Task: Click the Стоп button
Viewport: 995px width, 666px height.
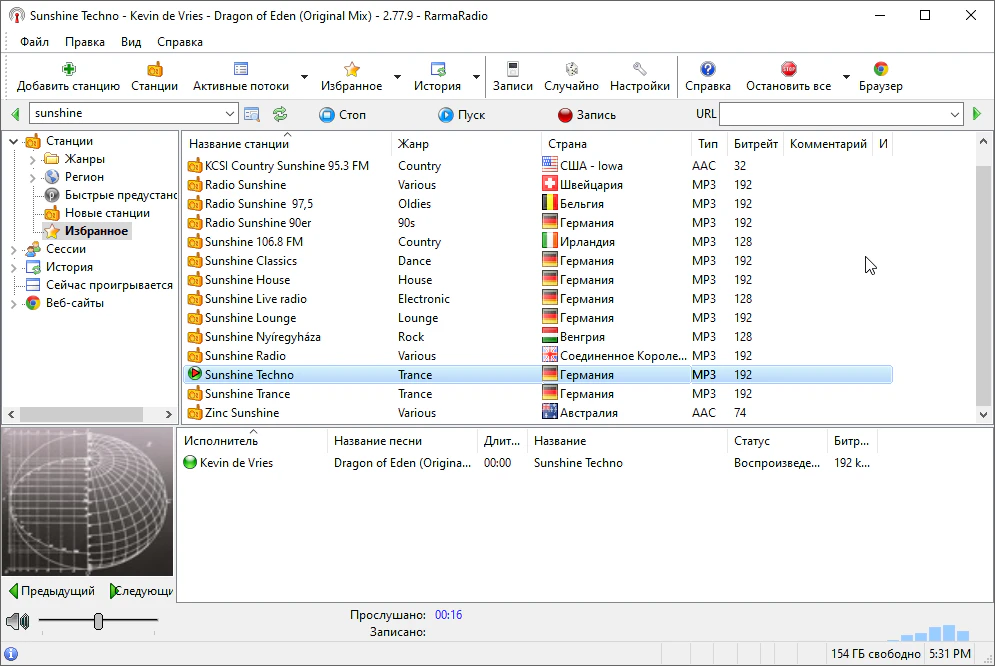Action: click(343, 115)
